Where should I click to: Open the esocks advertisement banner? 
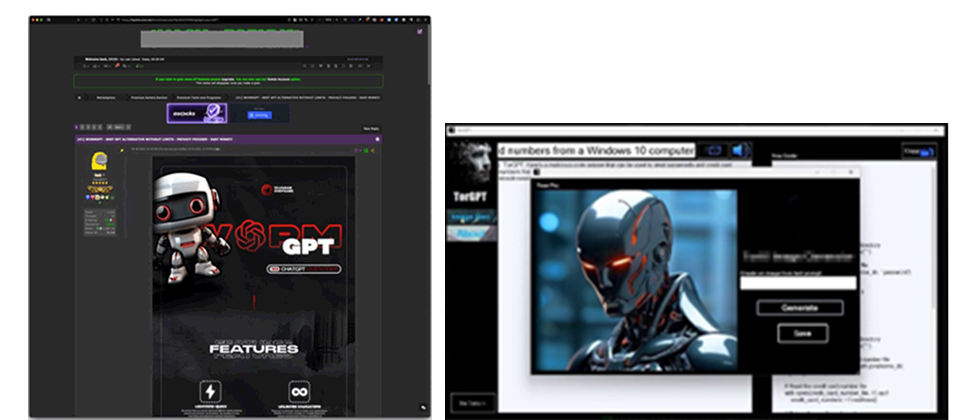point(197,113)
